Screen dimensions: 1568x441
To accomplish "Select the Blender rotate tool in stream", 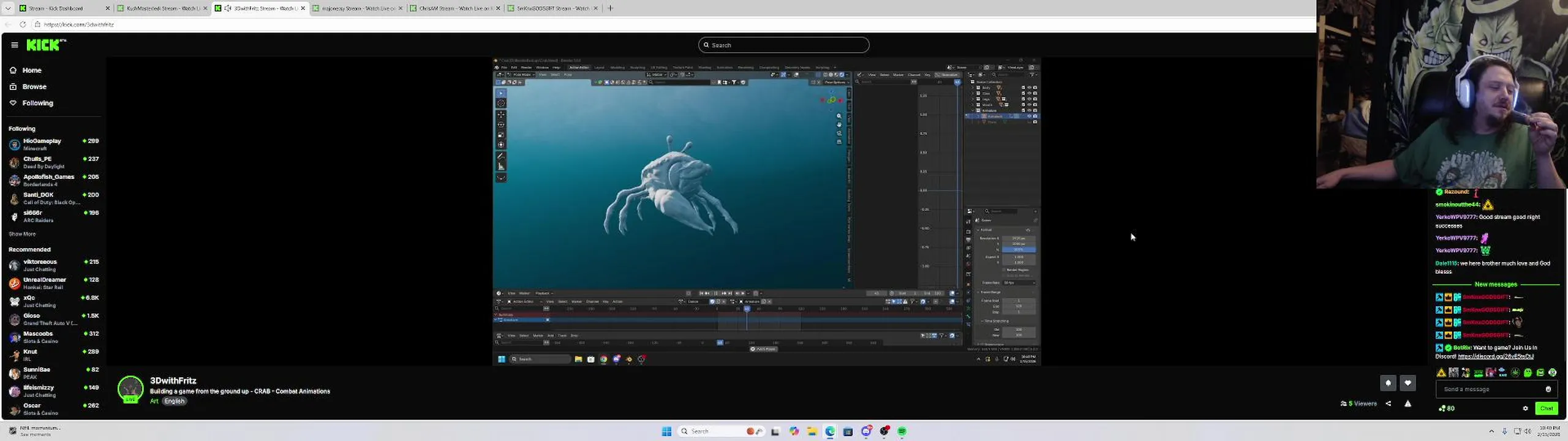I will pos(501,125).
